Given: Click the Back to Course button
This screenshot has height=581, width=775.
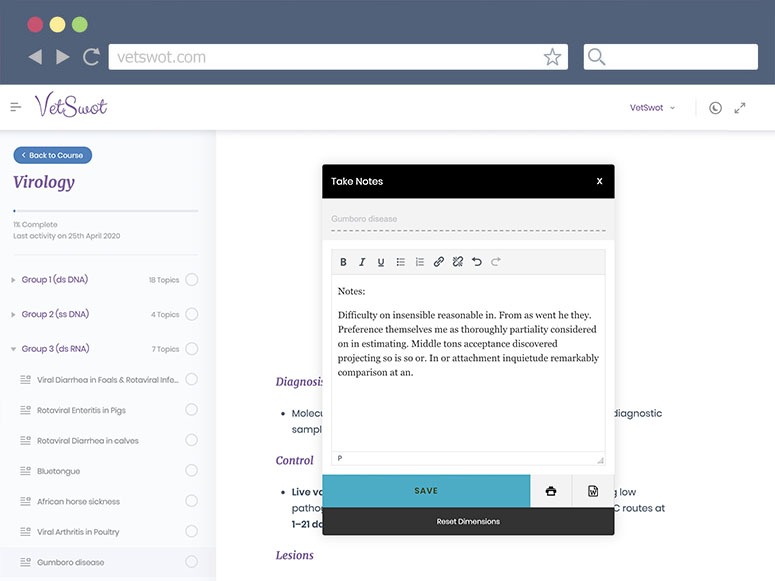Looking at the screenshot, I should click(x=53, y=155).
